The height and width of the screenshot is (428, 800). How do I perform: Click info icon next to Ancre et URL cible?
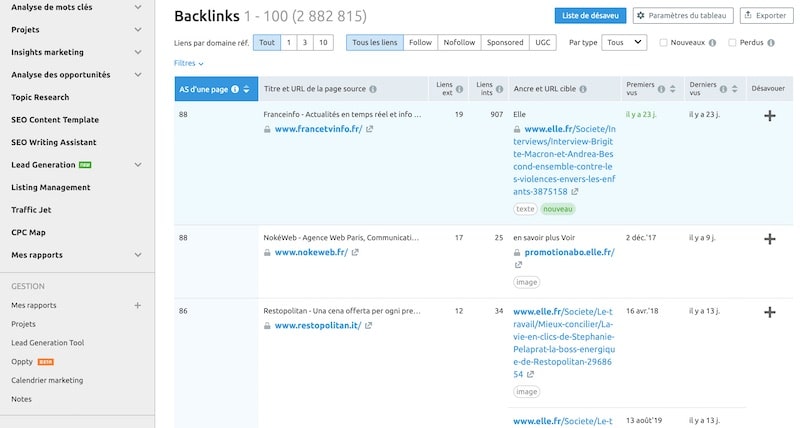583,89
